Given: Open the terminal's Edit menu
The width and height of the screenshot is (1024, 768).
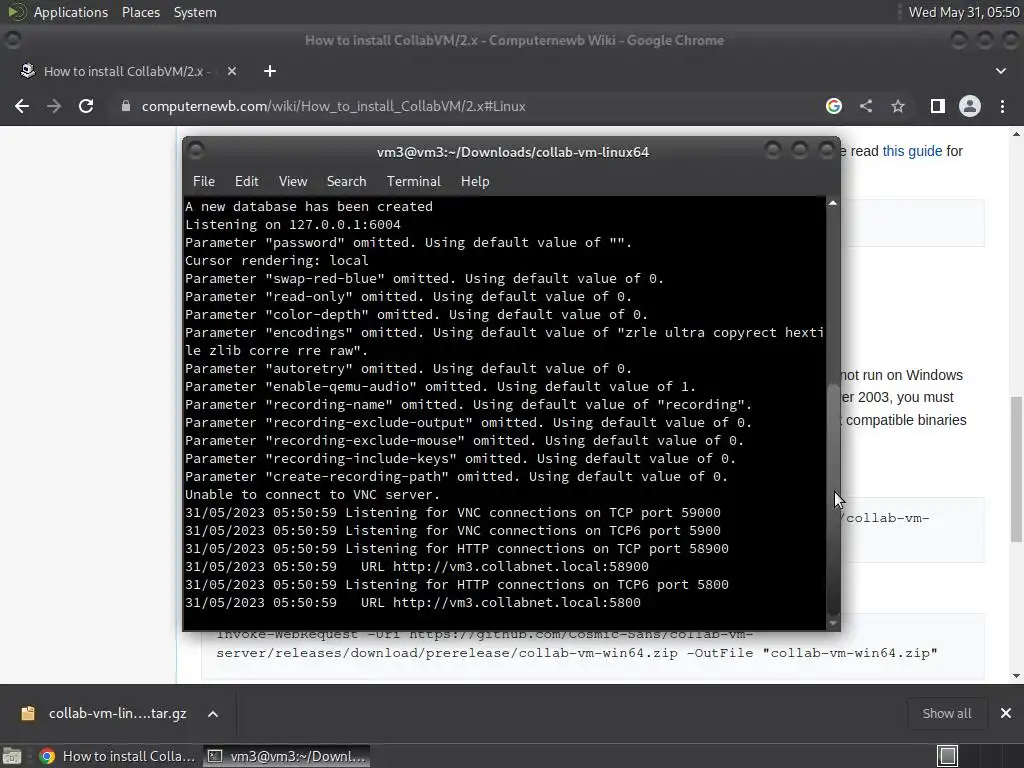Looking at the screenshot, I should click(246, 182).
